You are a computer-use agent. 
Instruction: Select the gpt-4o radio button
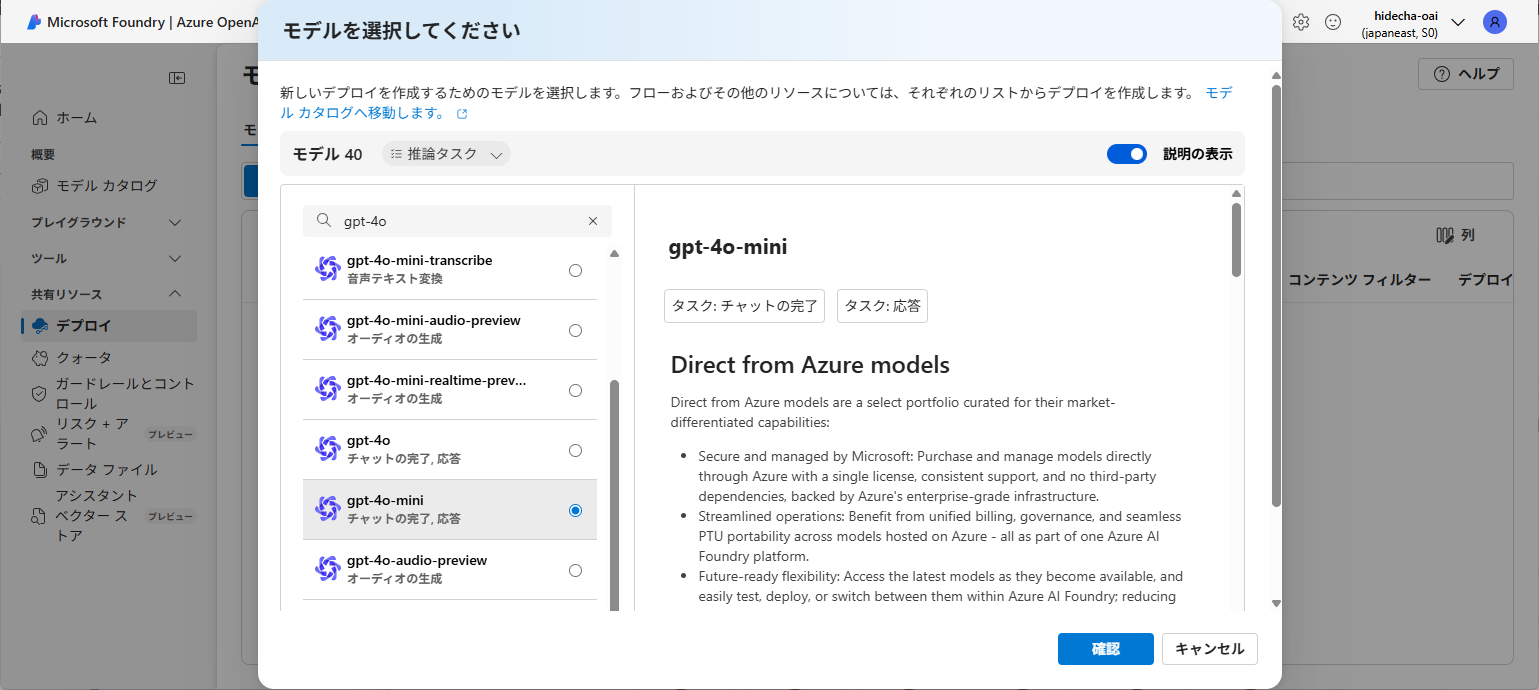point(575,450)
